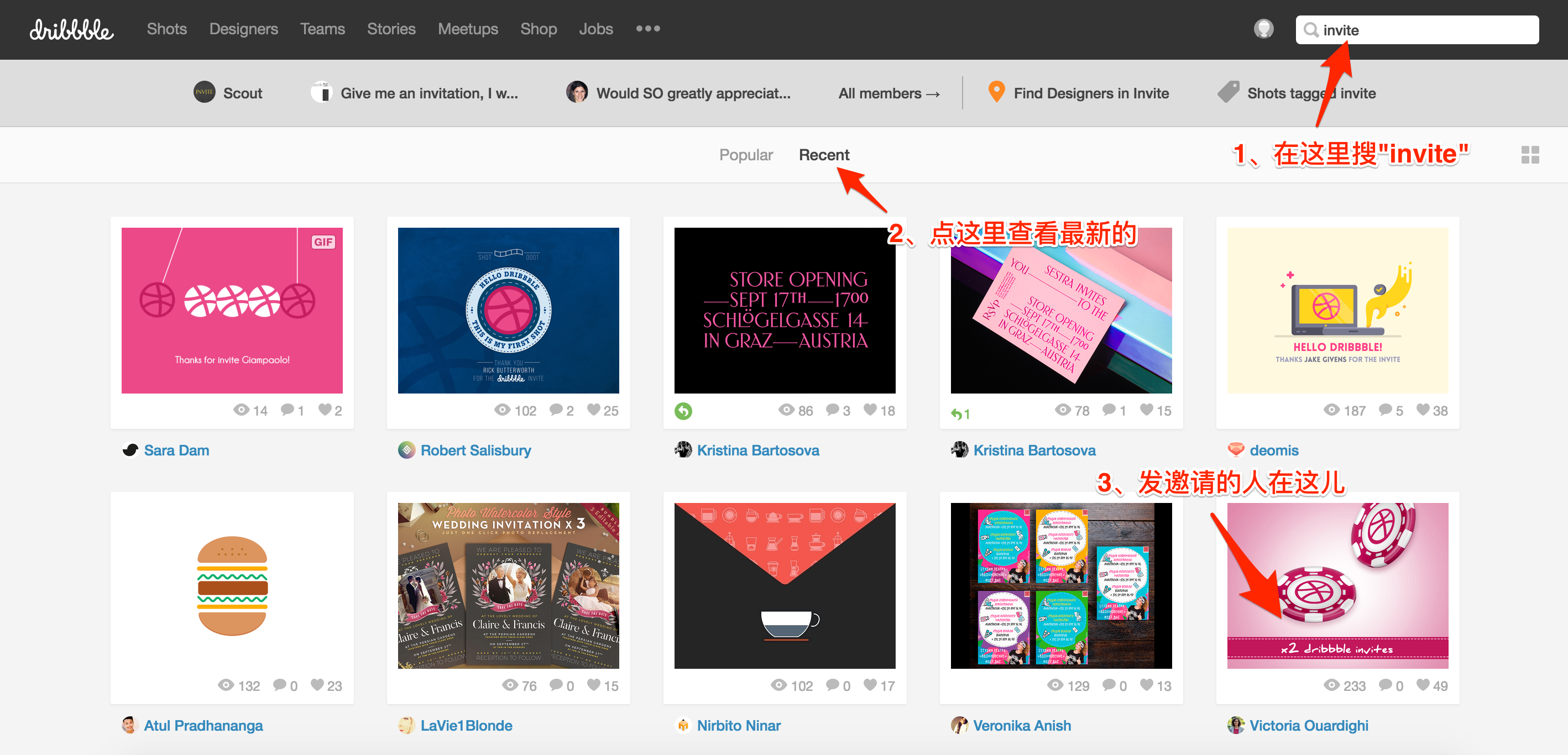
Task: Click the avatar next to Victoria Ouardighi
Action: pyautogui.click(x=1236, y=725)
